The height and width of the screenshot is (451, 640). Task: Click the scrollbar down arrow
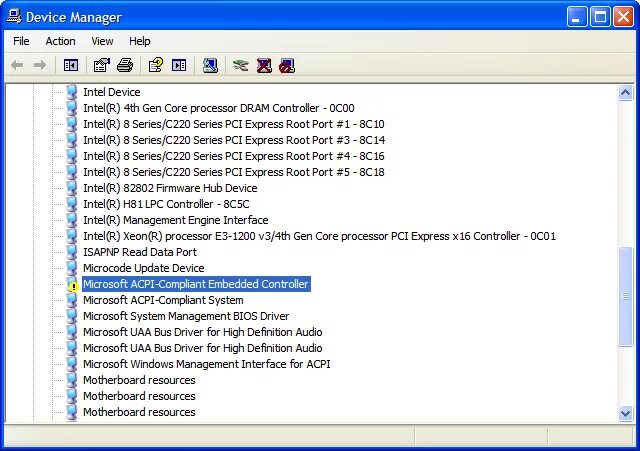click(x=625, y=413)
